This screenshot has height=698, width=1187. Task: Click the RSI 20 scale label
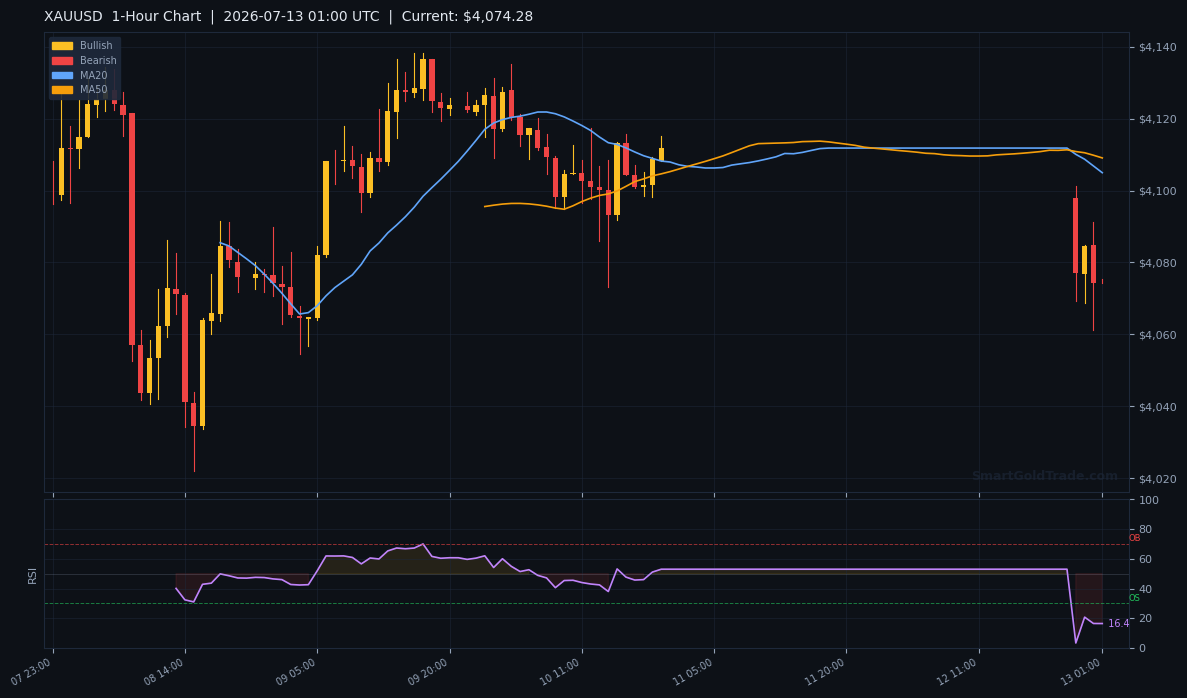[1145, 619]
